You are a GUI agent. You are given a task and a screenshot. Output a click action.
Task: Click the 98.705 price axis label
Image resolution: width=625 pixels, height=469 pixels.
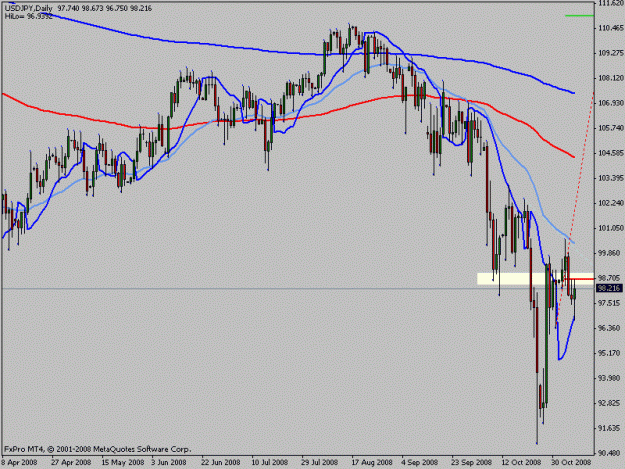(610, 278)
